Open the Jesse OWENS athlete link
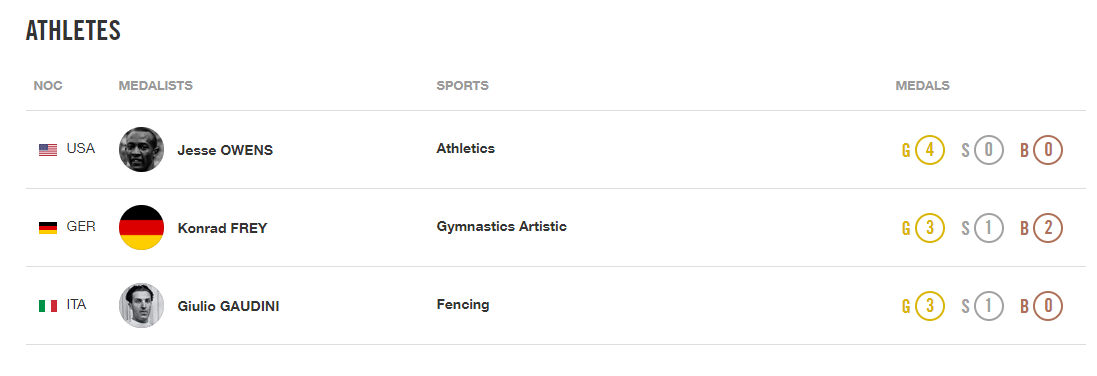 (225, 151)
